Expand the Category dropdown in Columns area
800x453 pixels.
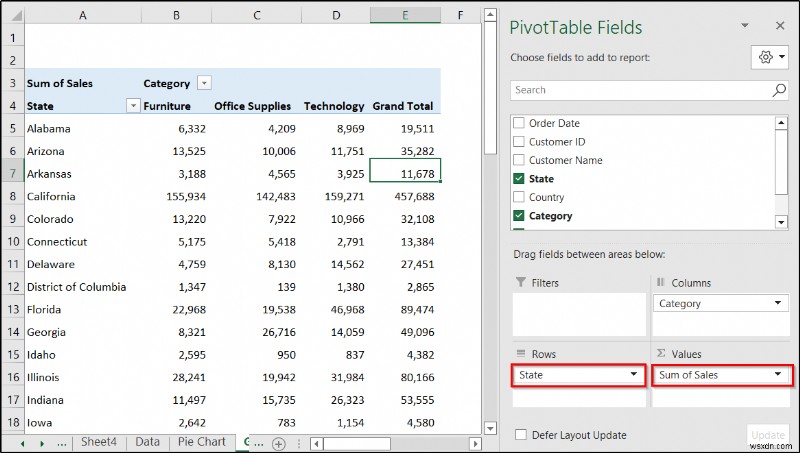click(776, 303)
